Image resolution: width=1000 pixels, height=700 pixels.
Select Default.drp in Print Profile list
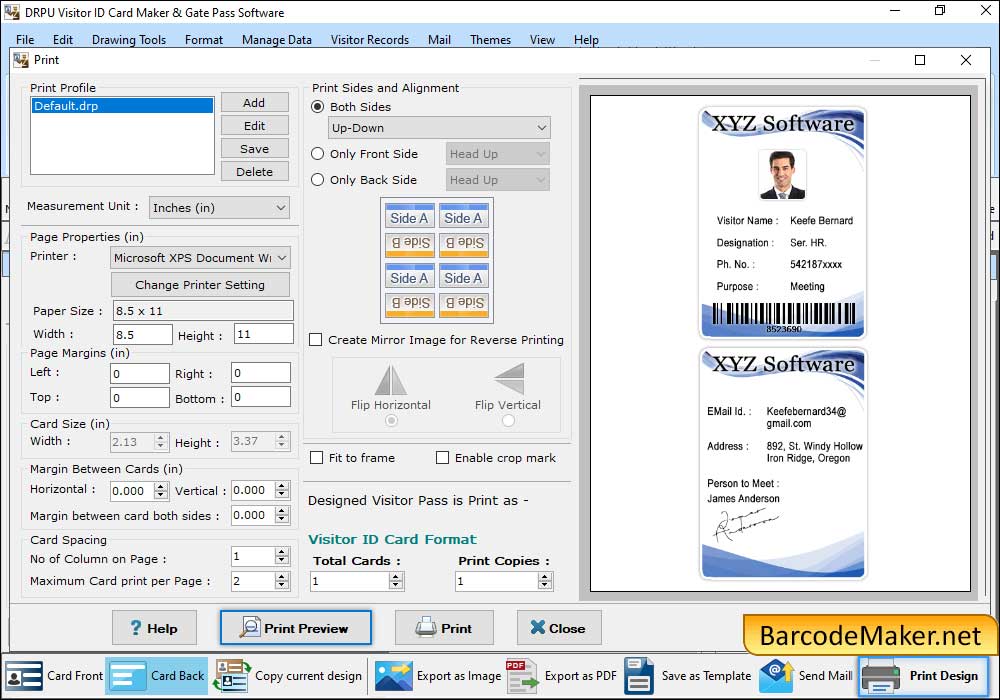[122, 106]
